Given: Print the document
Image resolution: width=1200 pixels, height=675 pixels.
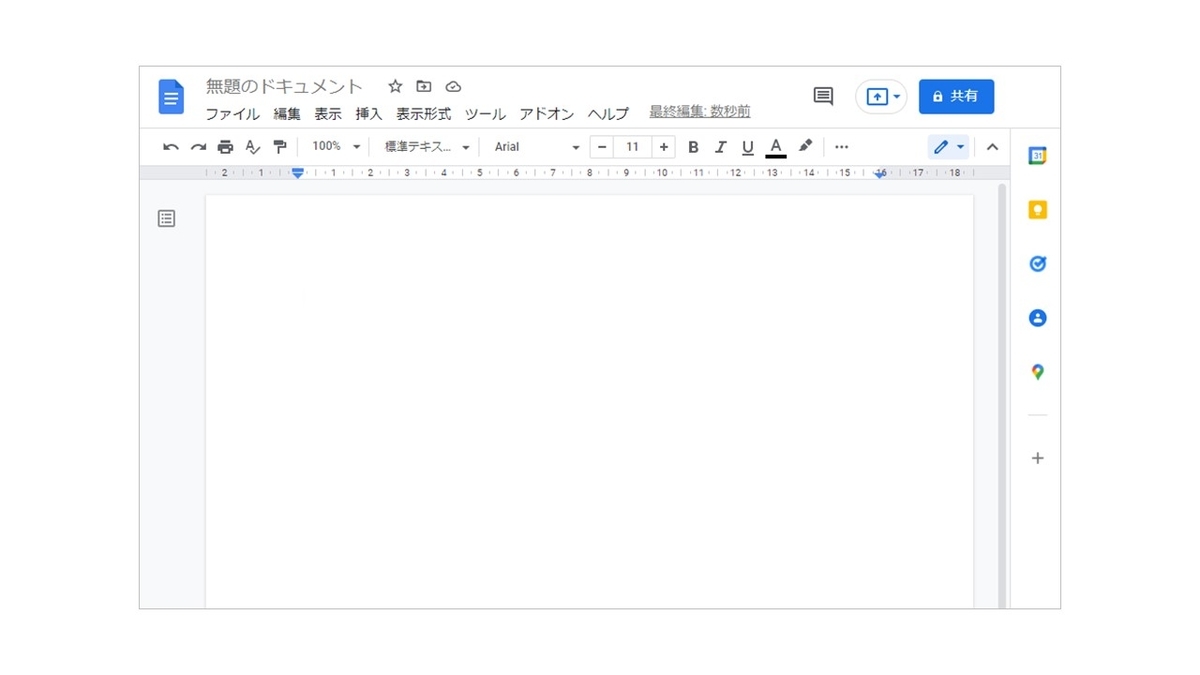Looking at the screenshot, I should [x=225, y=147].
